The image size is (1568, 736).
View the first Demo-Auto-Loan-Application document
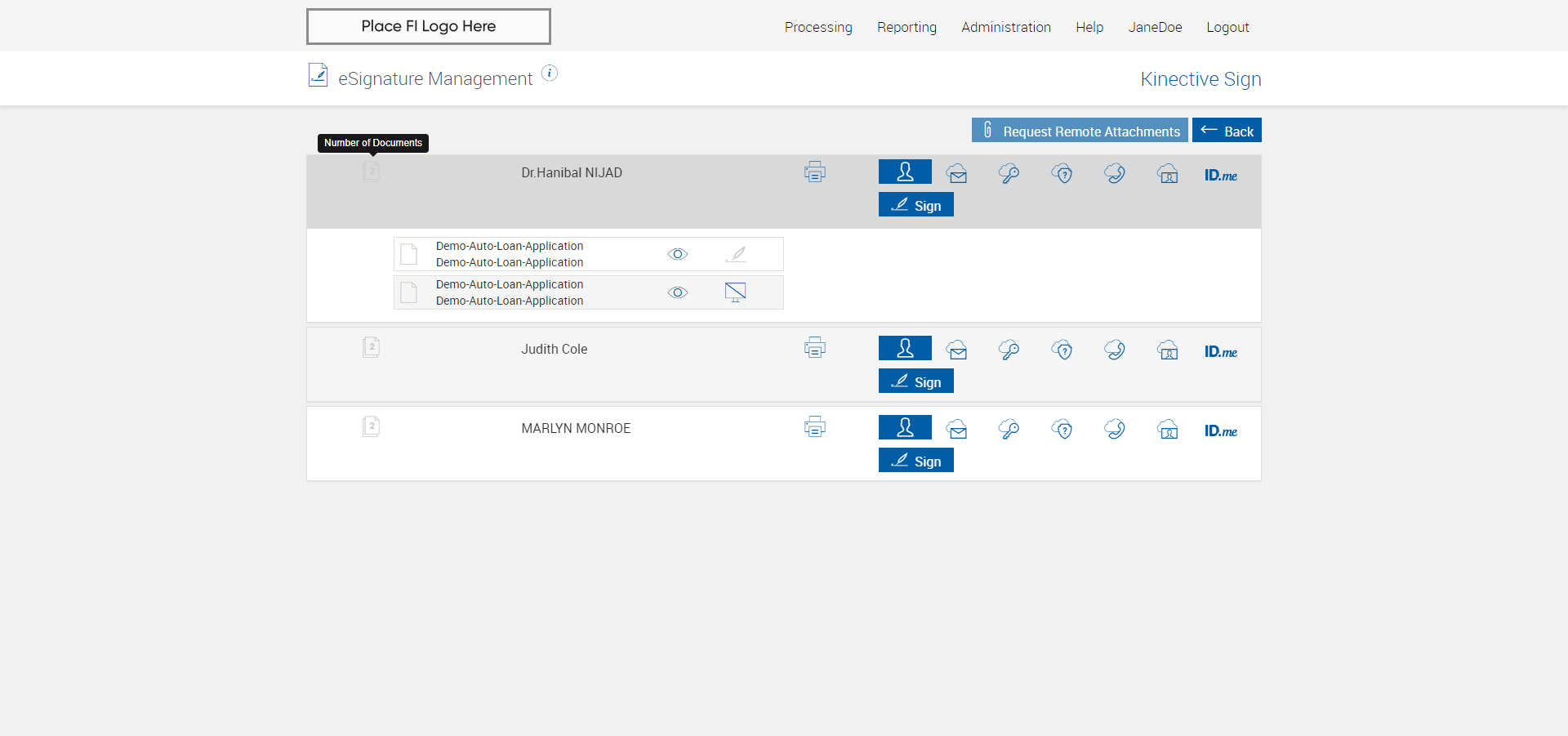[678, 254]
